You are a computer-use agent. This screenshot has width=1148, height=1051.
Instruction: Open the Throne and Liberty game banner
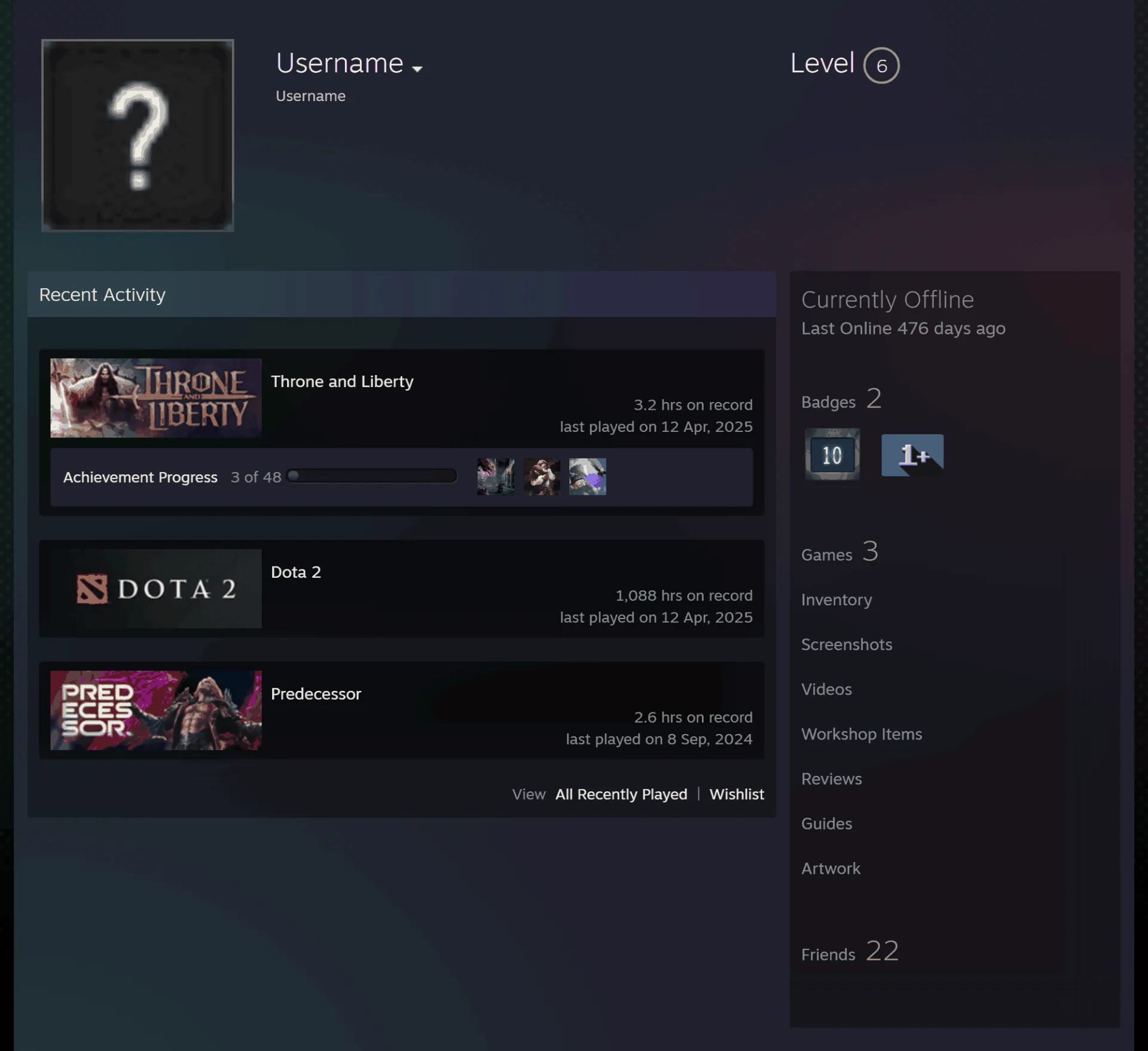coord(156,398)
